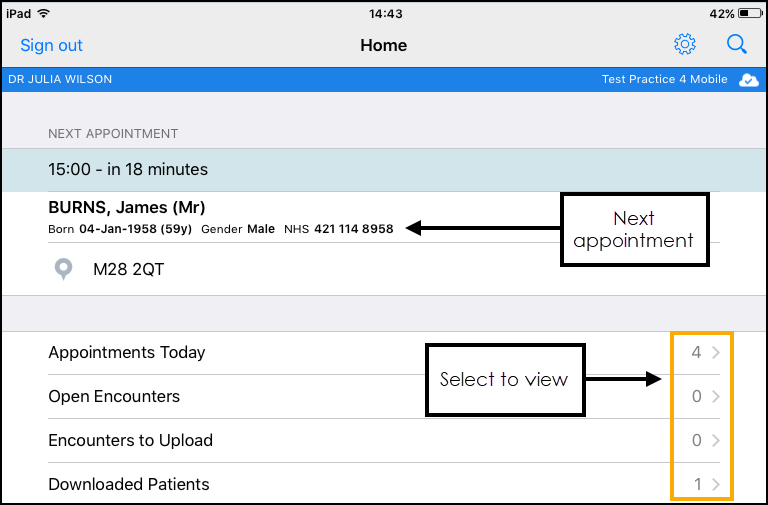Expand Downloaded Patients chevron
This screenshot has width=768, height=505.
point(715,485)
